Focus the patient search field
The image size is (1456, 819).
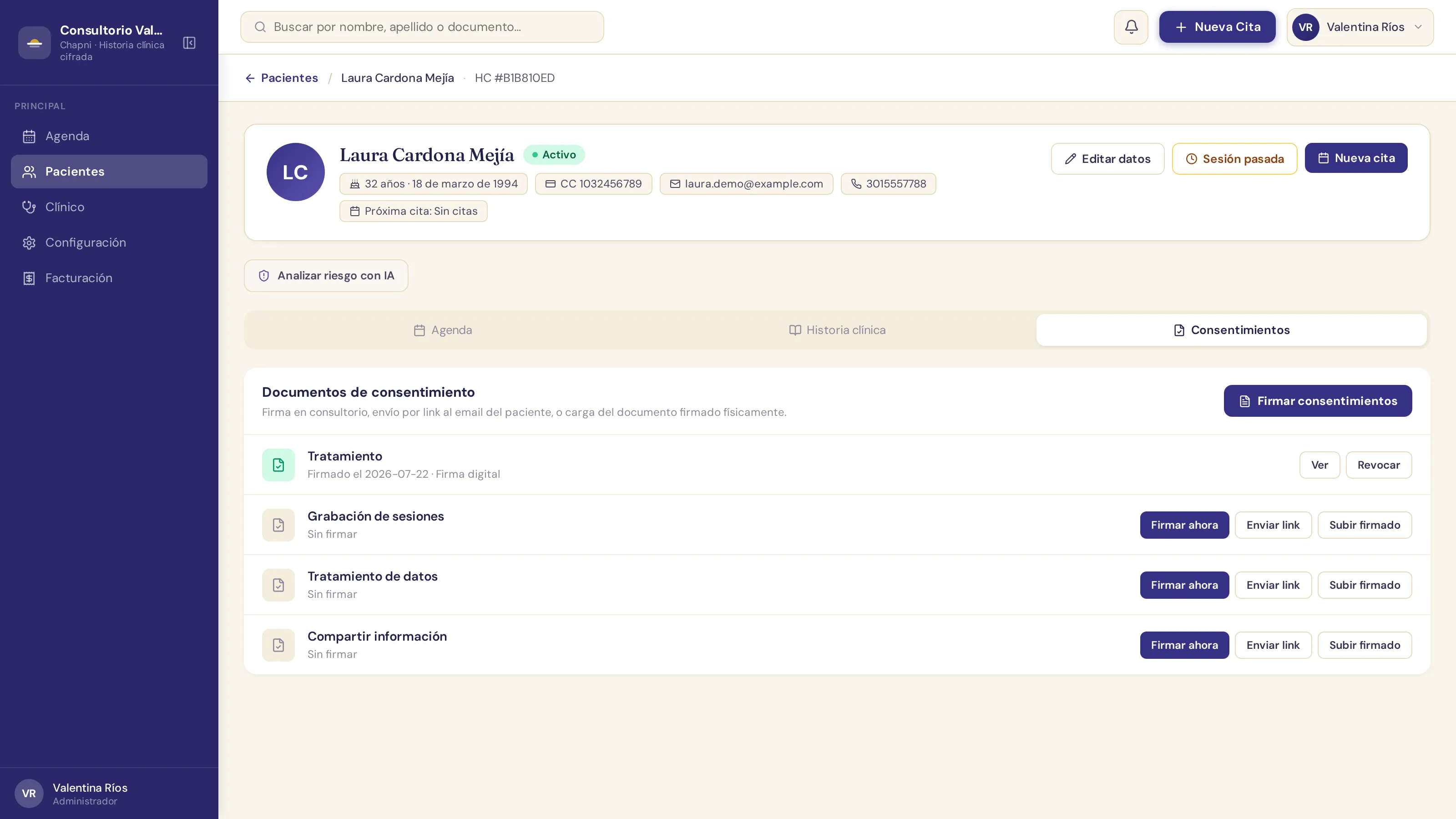(x=422, y=27)
